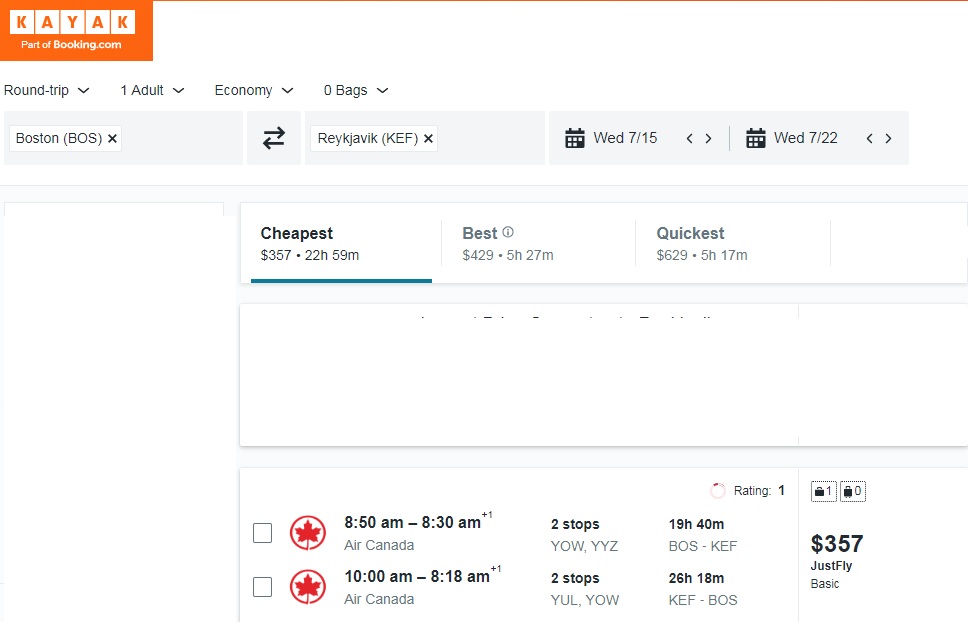Click the 19h 40m duration
This screenshot has width=968, height=622.
point(696,525)
